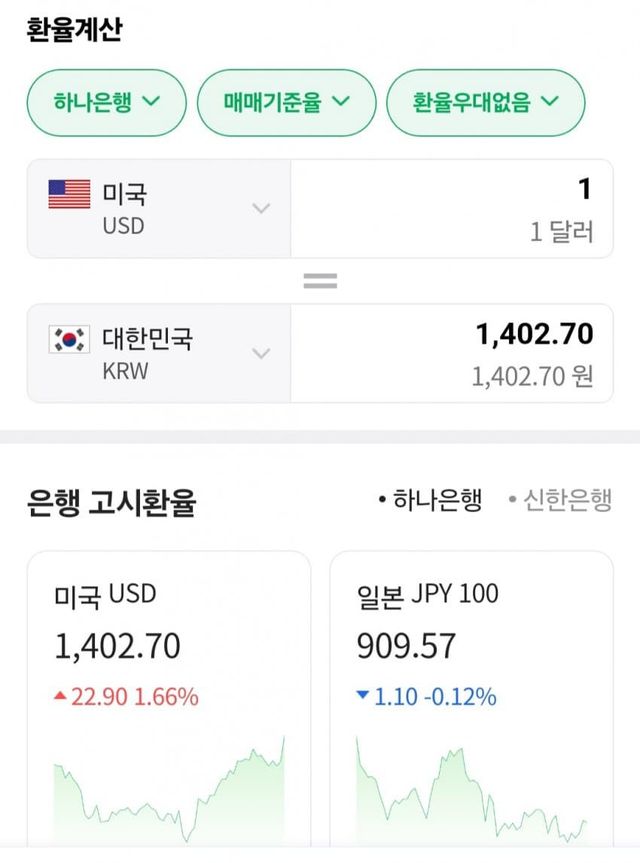Open the 환율우대없음 preference dropdown

click(485, 102)
